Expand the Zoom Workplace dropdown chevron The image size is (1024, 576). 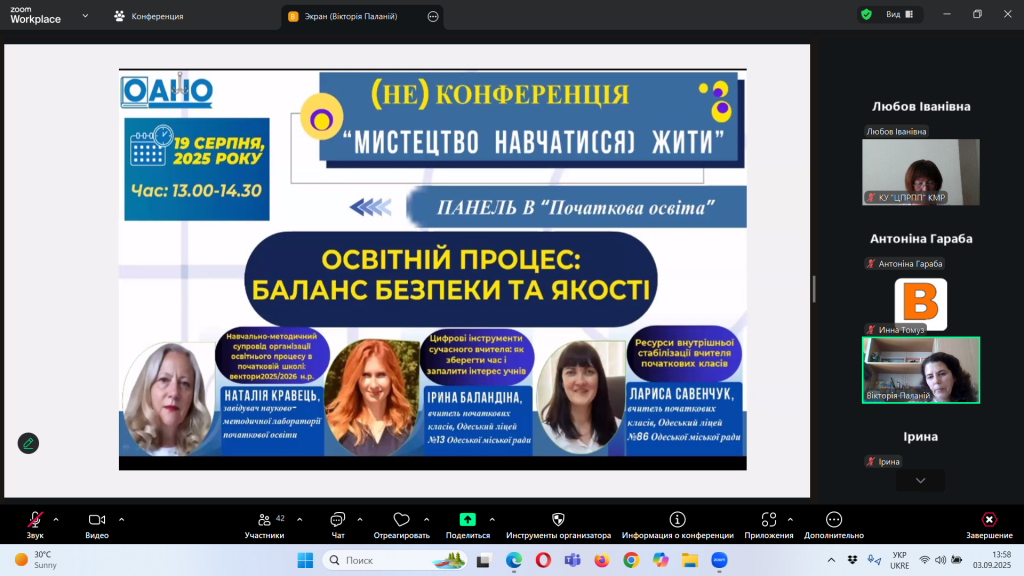coord(84,16)
